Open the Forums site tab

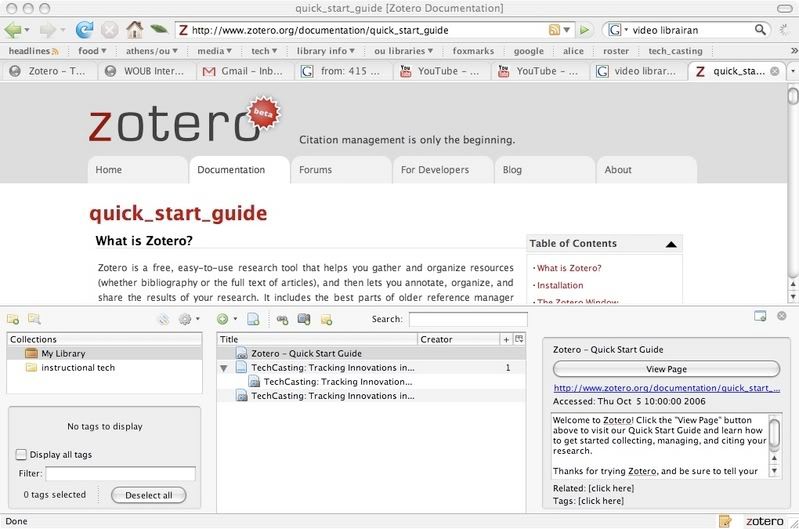pos(340,170)
